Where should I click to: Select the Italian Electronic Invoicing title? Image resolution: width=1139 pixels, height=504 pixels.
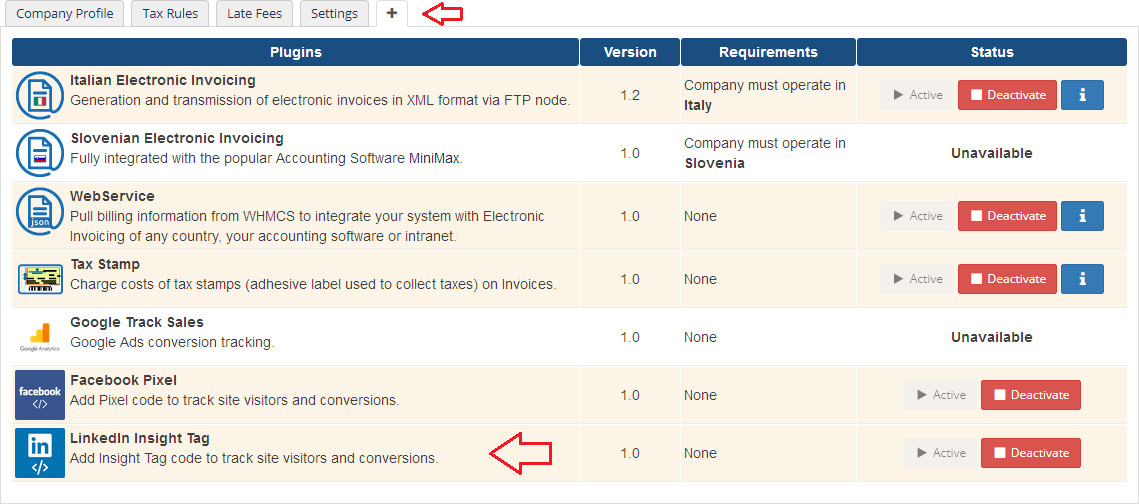click(163, 81)
